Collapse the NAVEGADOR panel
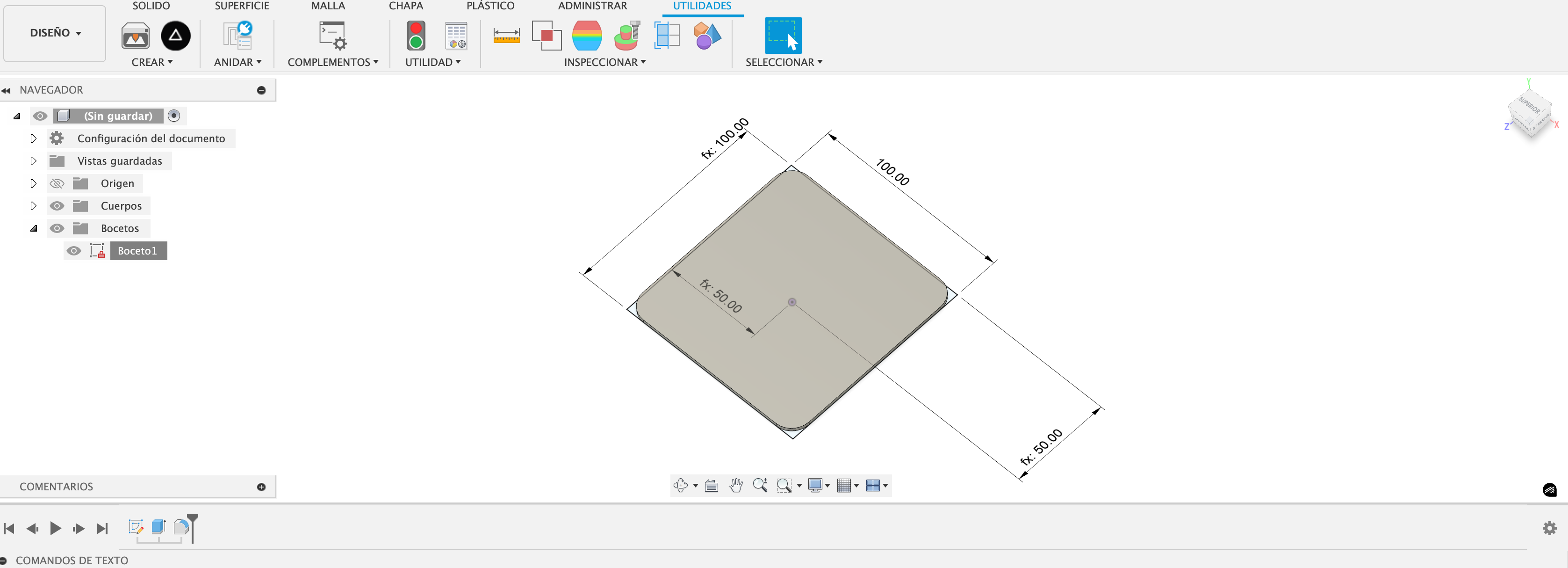 coord(7,89)
